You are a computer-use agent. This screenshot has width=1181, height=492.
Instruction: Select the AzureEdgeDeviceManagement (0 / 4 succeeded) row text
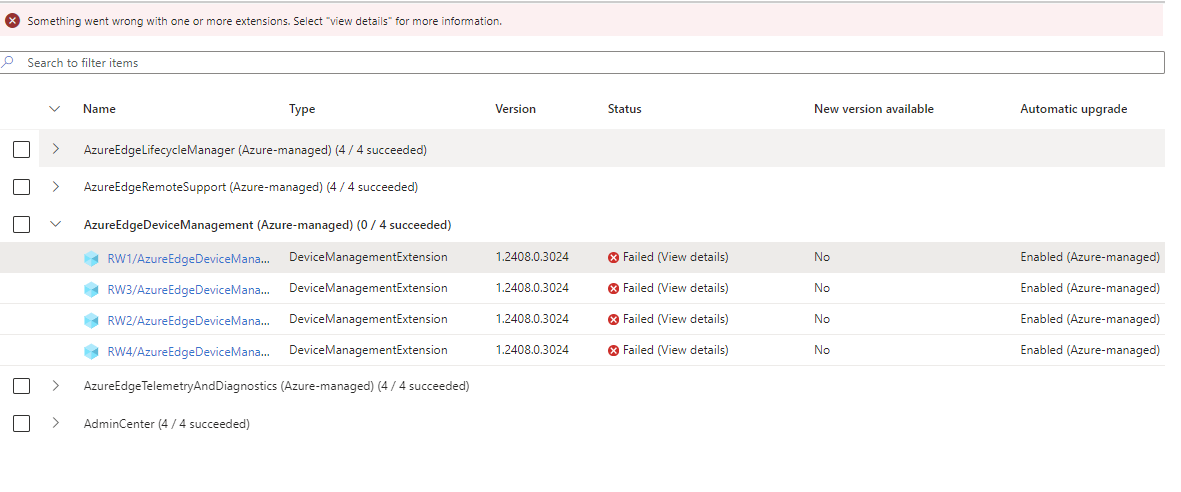coord(267,225)
